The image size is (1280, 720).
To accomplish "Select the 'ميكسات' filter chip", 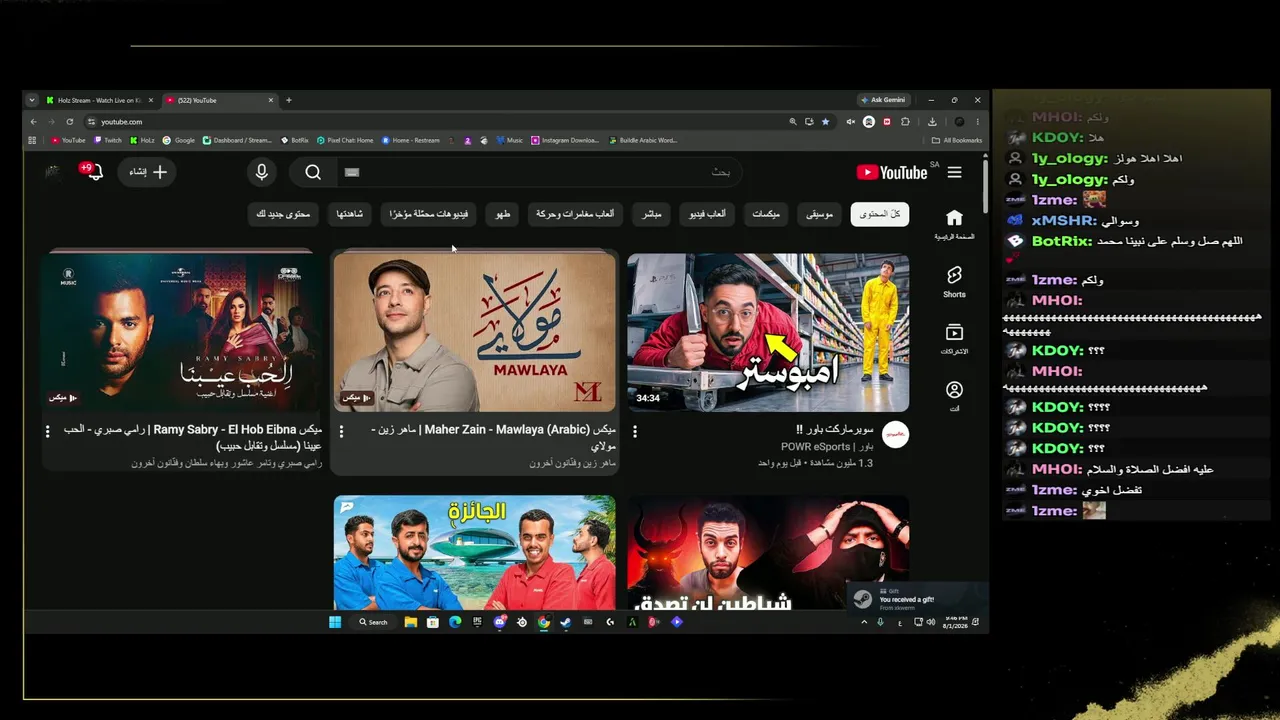I will click(766, 214).
